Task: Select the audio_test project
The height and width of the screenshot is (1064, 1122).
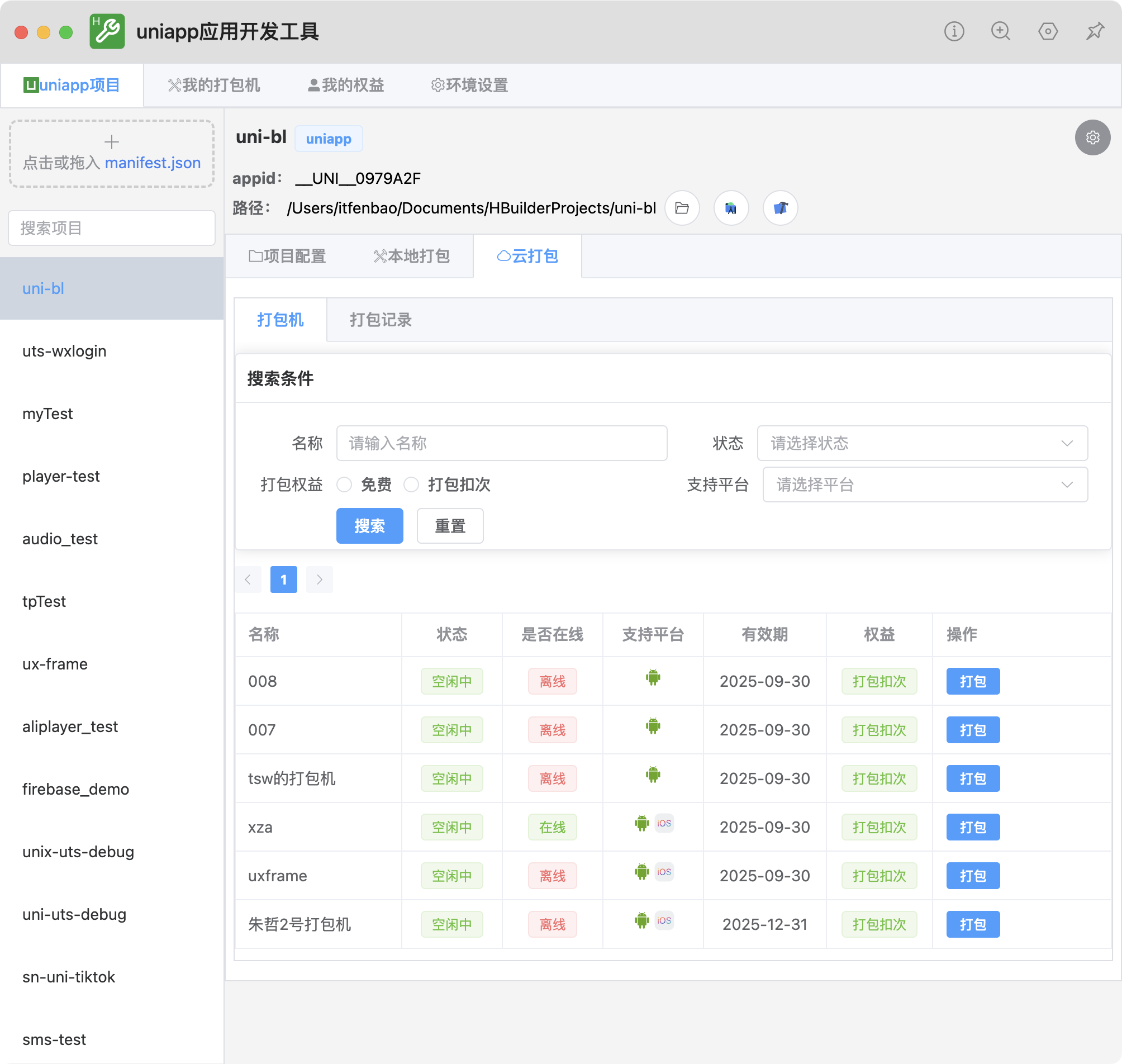Action: (112, 539)
